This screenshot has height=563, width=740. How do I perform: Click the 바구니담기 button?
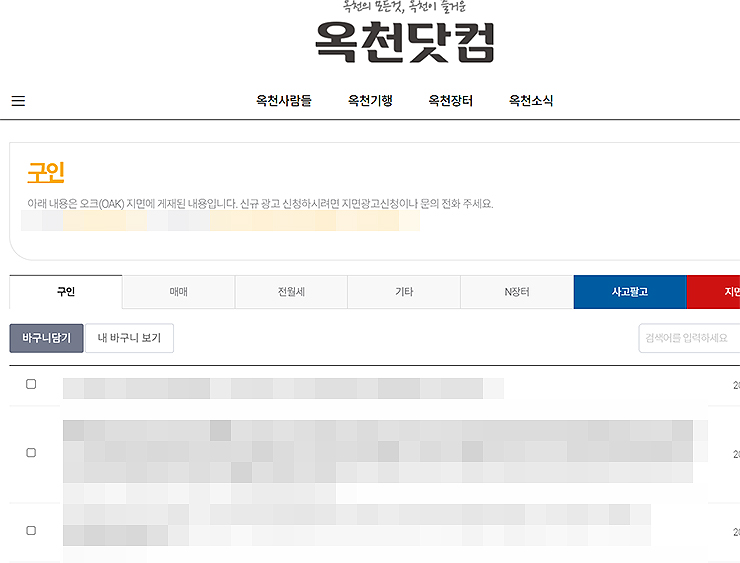click(x=46, y=338)
